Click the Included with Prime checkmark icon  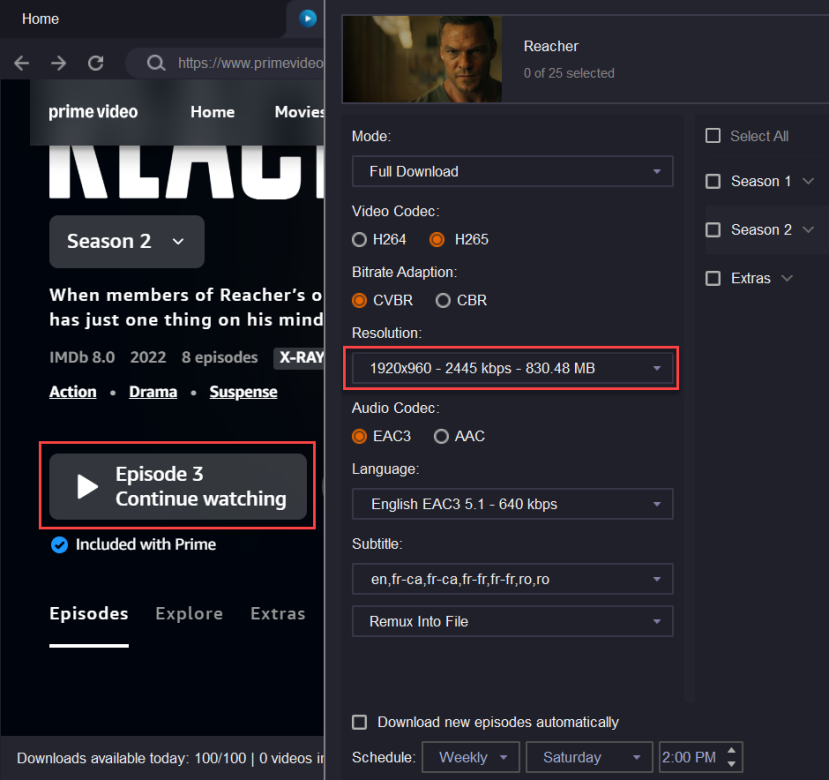(59, 545)
